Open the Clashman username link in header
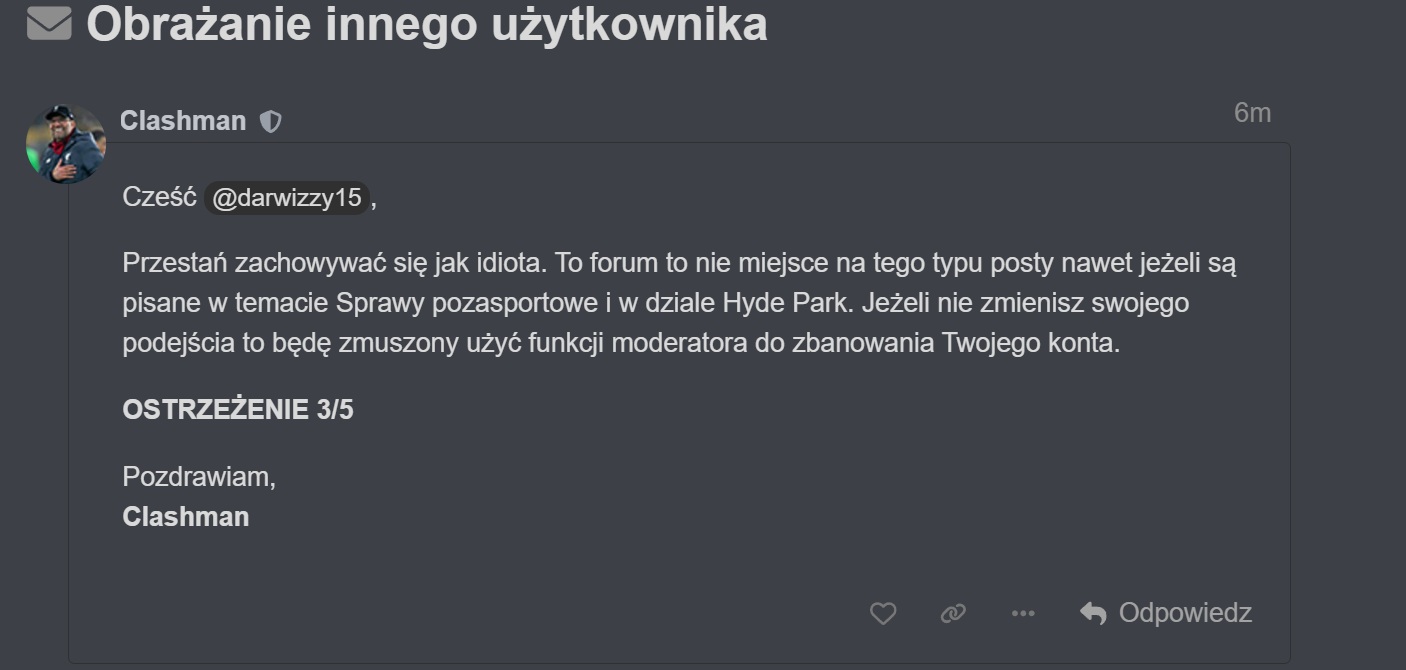Image resolution: width=1406 pixels, height=670 pixels. point(182,121)
